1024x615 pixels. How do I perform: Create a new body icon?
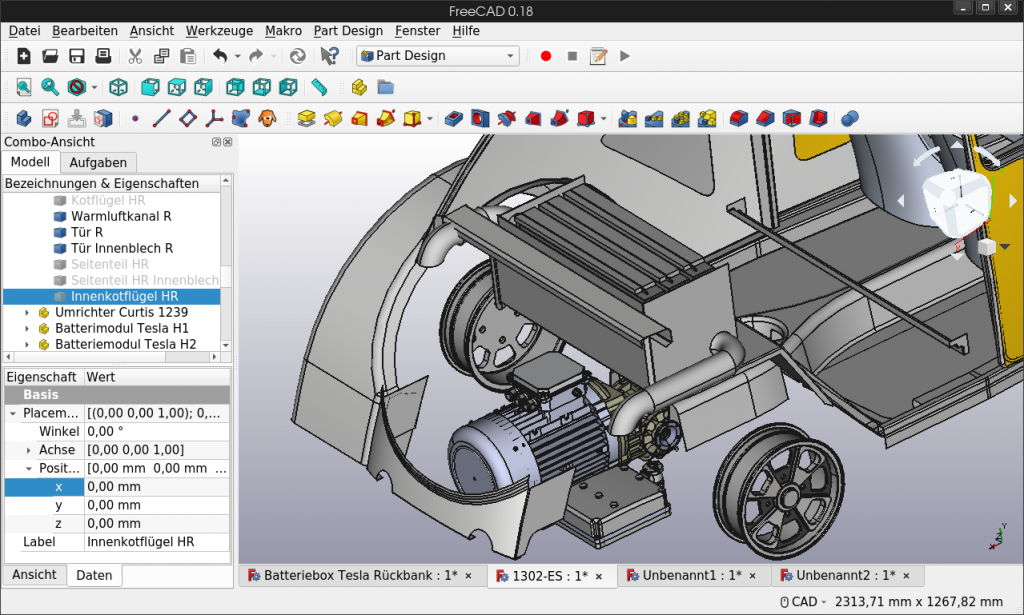(24, 118)
